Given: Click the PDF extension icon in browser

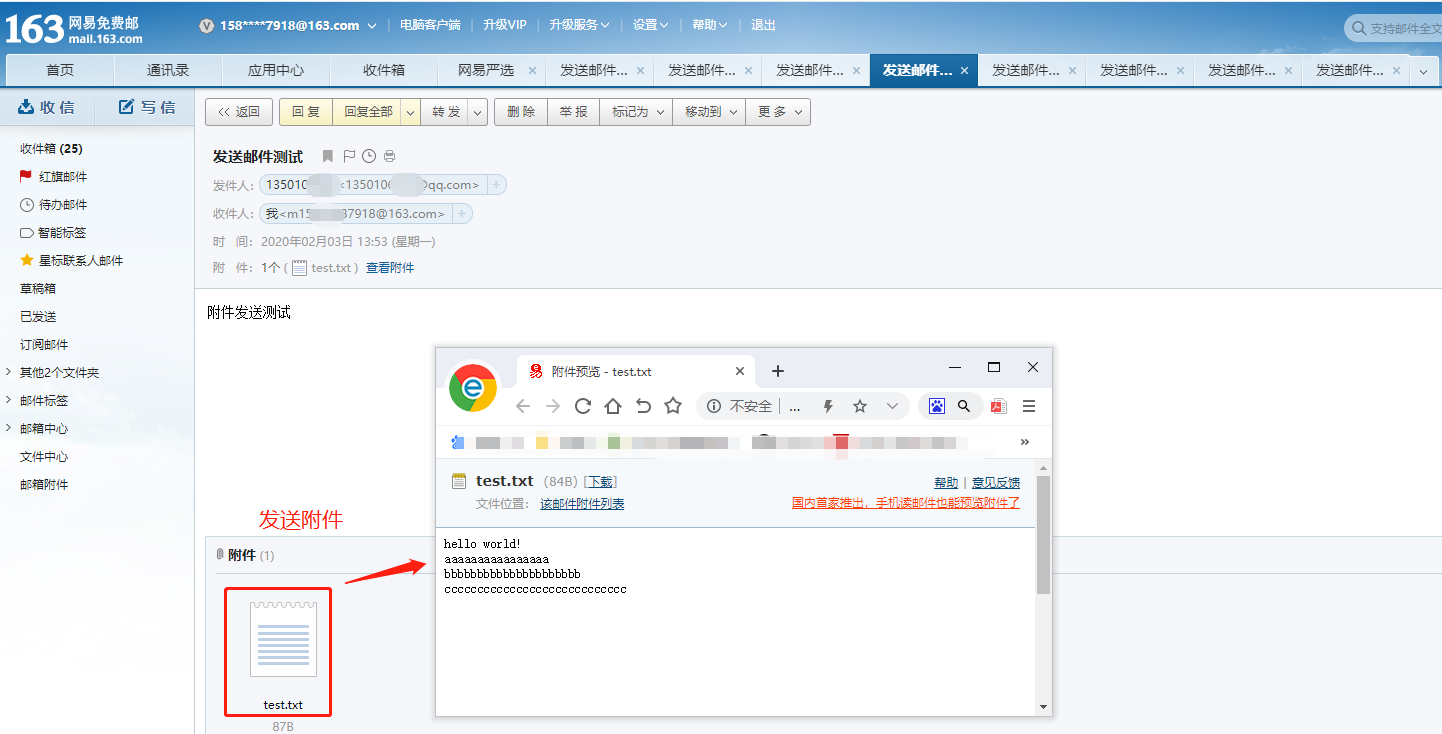Looking at the screenshot, I should [998, 406].
